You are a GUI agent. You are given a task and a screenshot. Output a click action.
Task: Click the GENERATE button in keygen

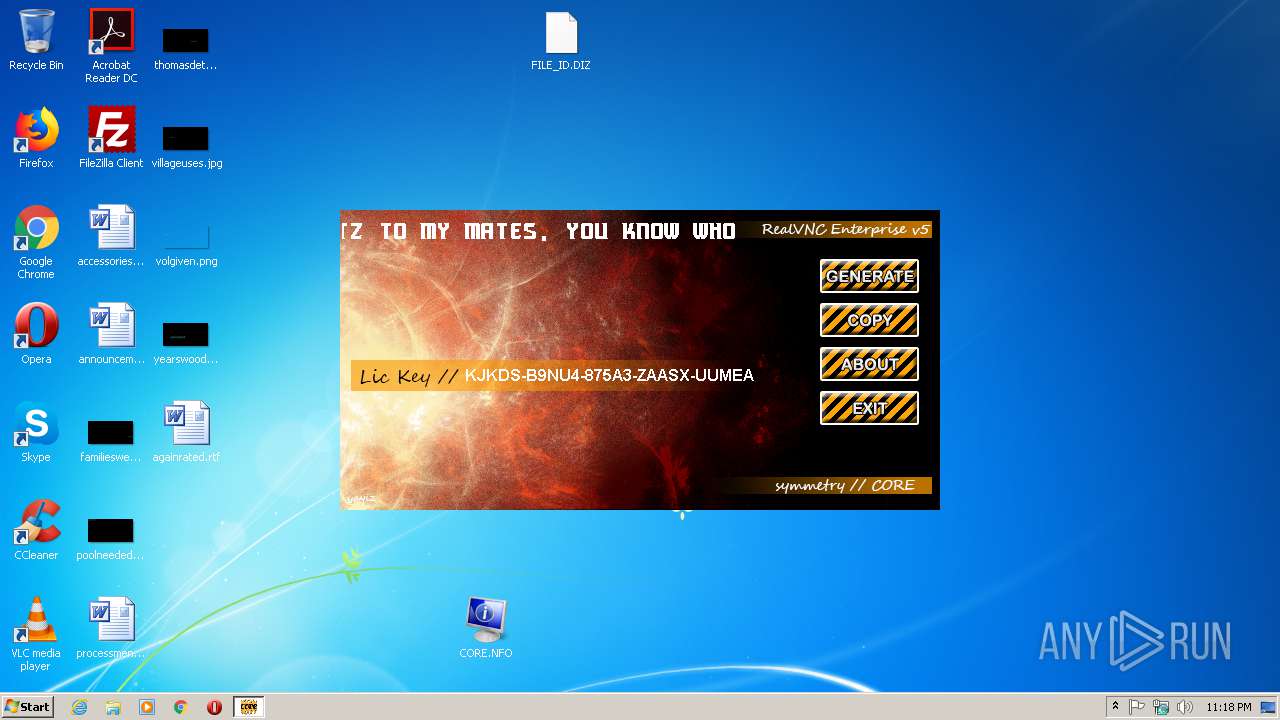869,276
